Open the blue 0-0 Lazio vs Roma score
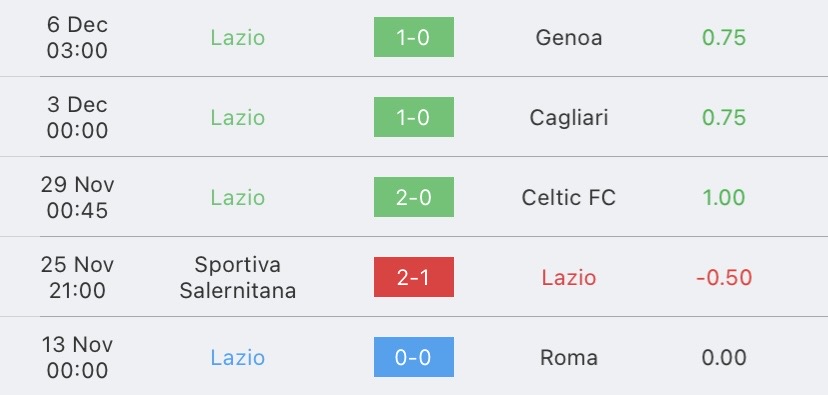This screenshot has width=828, height=395. (413, 357)
